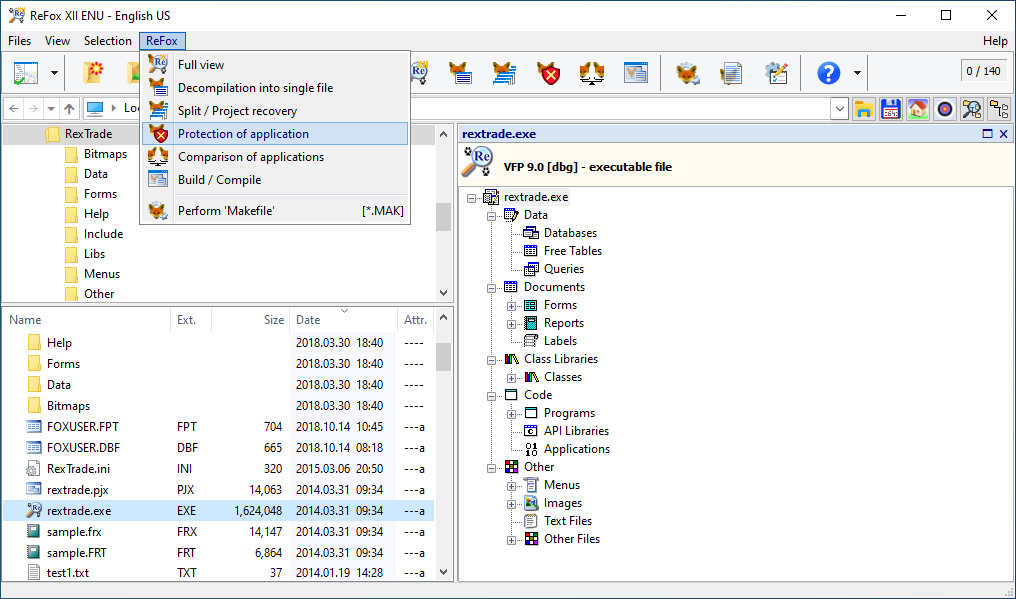Click the new folder toolbar icon with a red star

coord(93,73)
